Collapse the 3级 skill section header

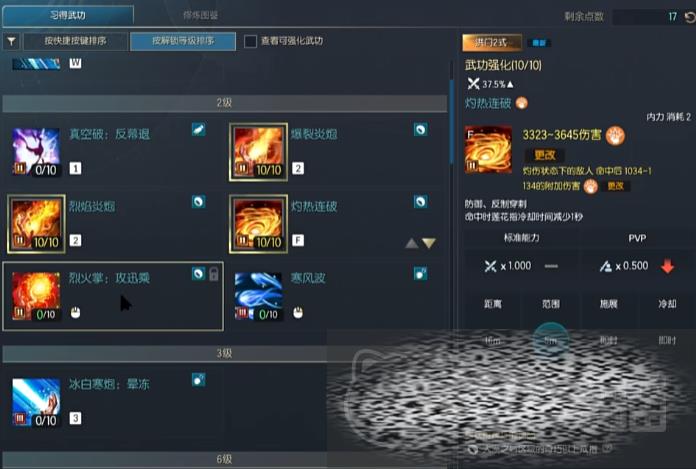point(225,354)
